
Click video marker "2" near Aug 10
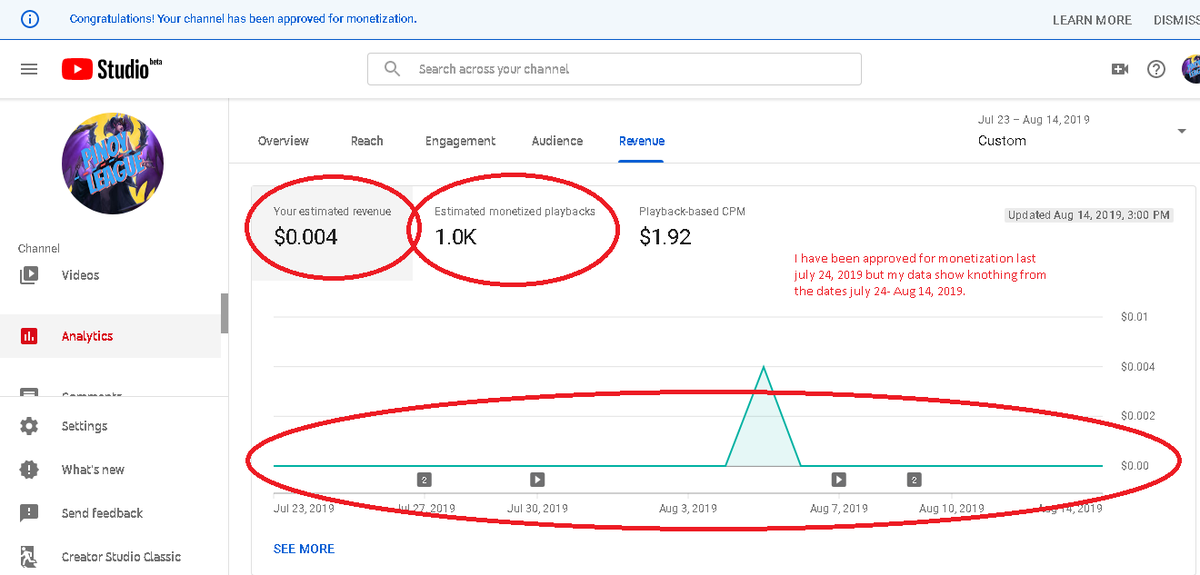click(914, 480)
